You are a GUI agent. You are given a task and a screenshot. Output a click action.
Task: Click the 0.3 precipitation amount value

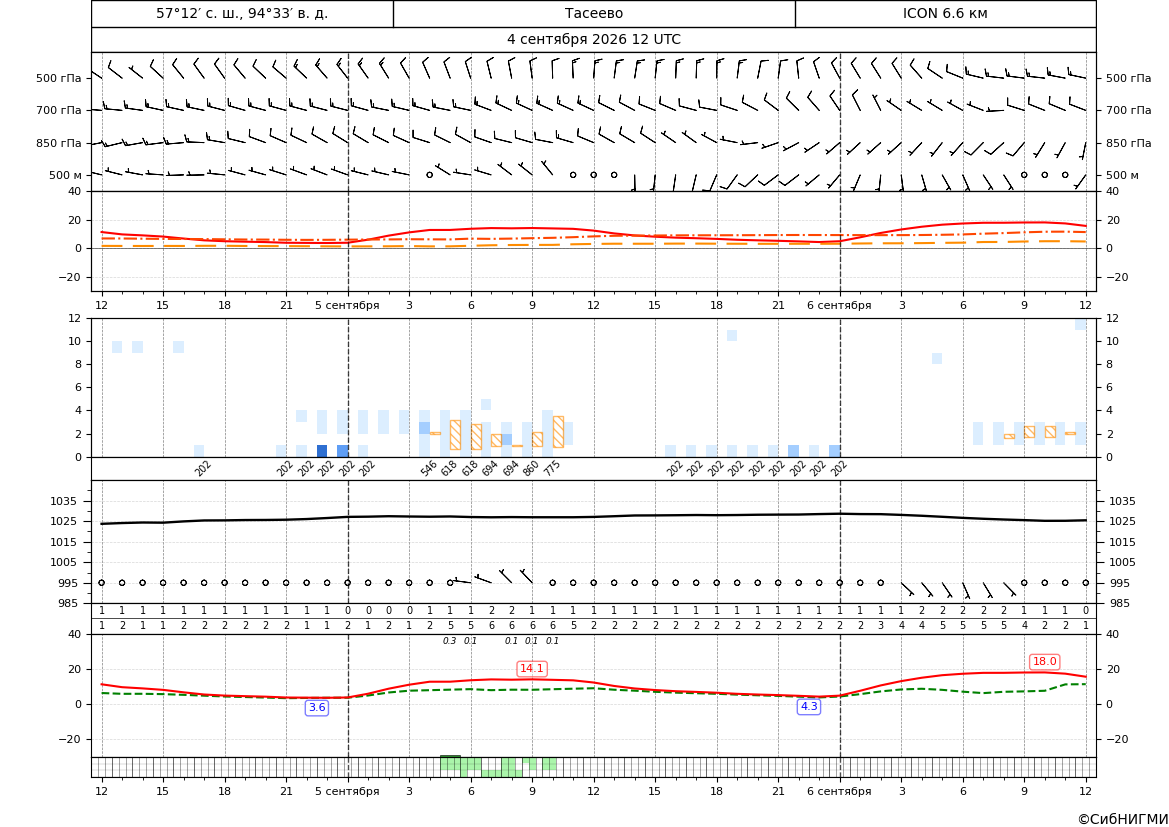coord(450,641)
